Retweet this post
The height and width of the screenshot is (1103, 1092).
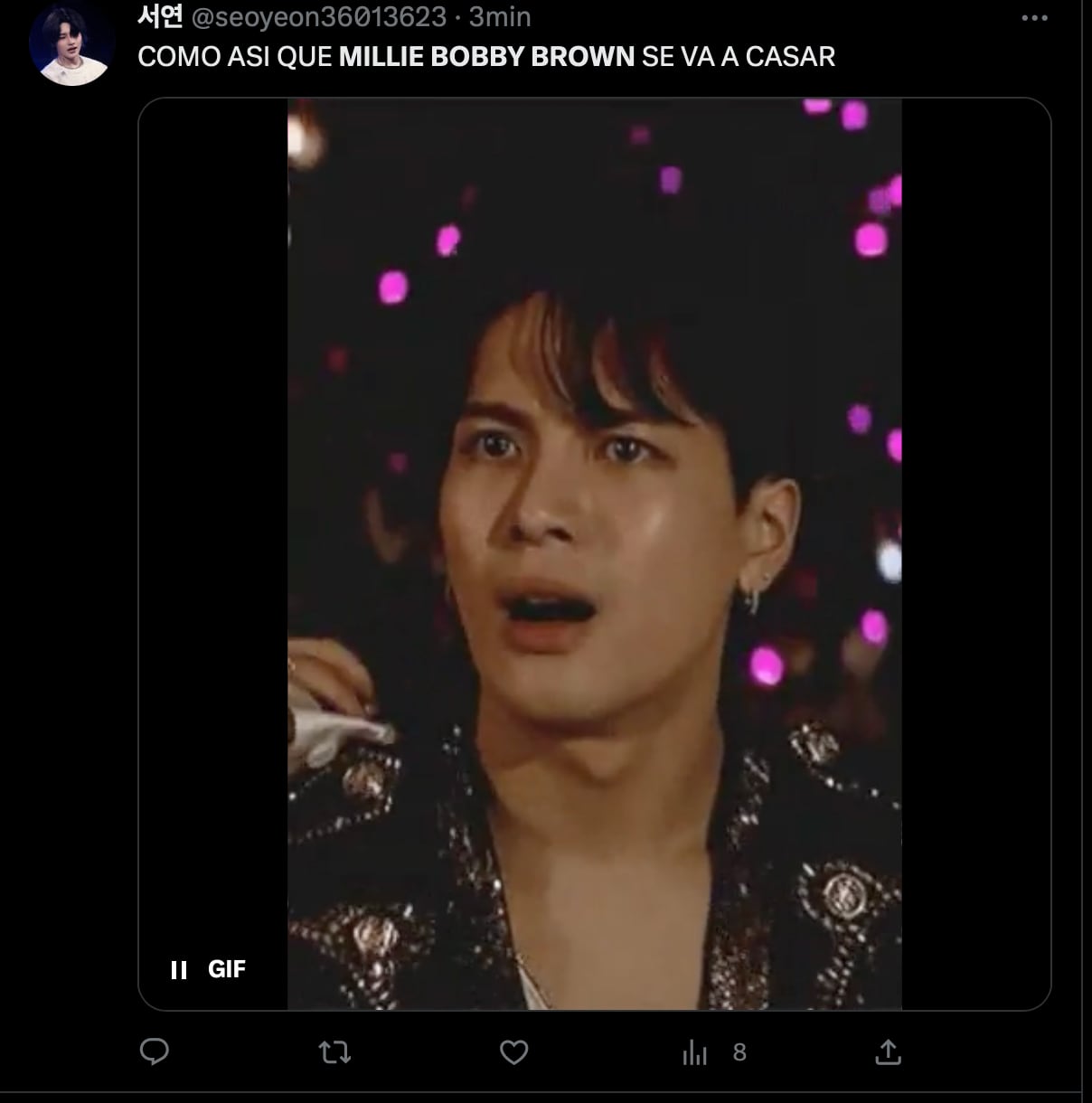[334, 1051]
